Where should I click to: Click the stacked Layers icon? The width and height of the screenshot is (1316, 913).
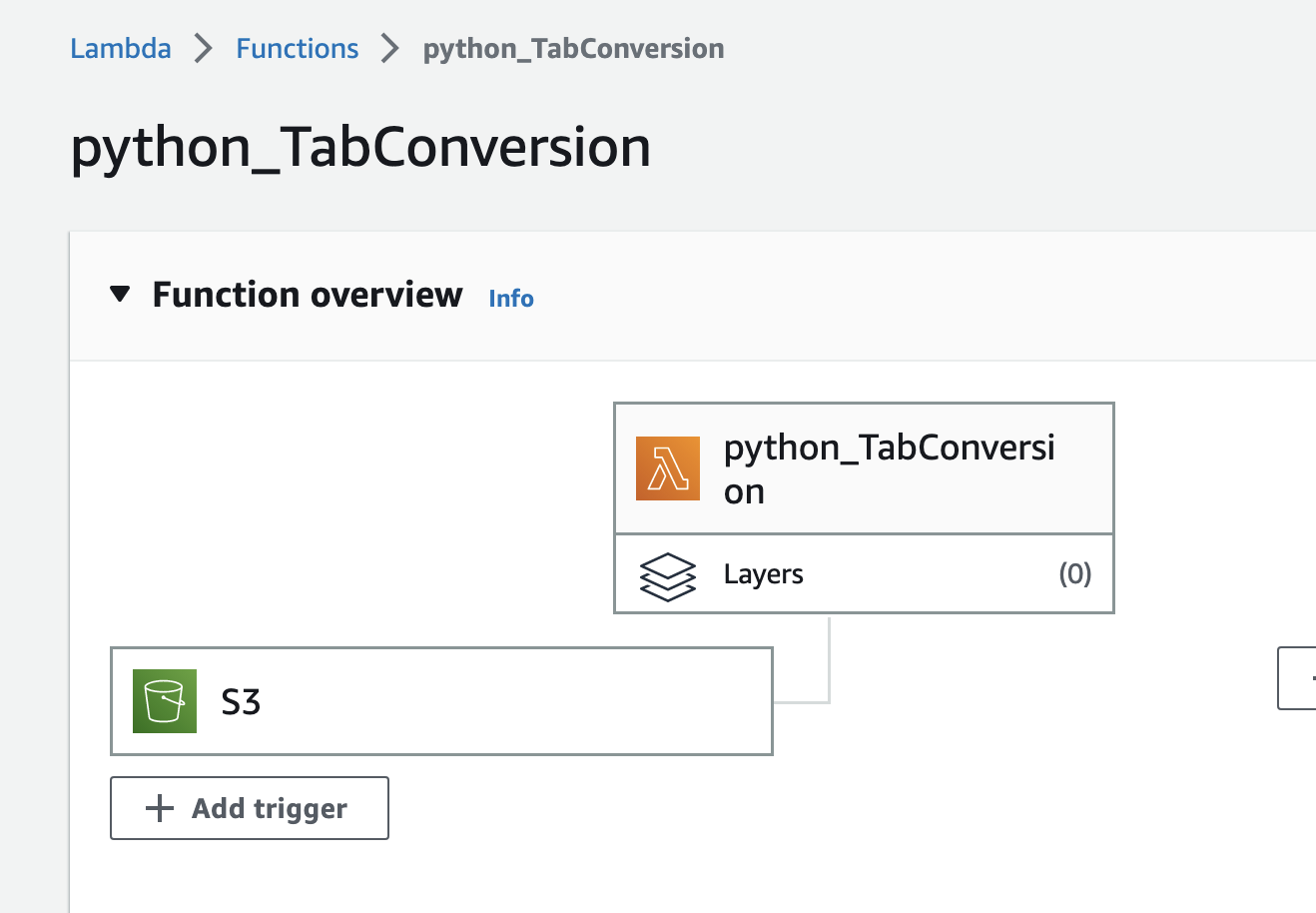(x=667, y=575)
